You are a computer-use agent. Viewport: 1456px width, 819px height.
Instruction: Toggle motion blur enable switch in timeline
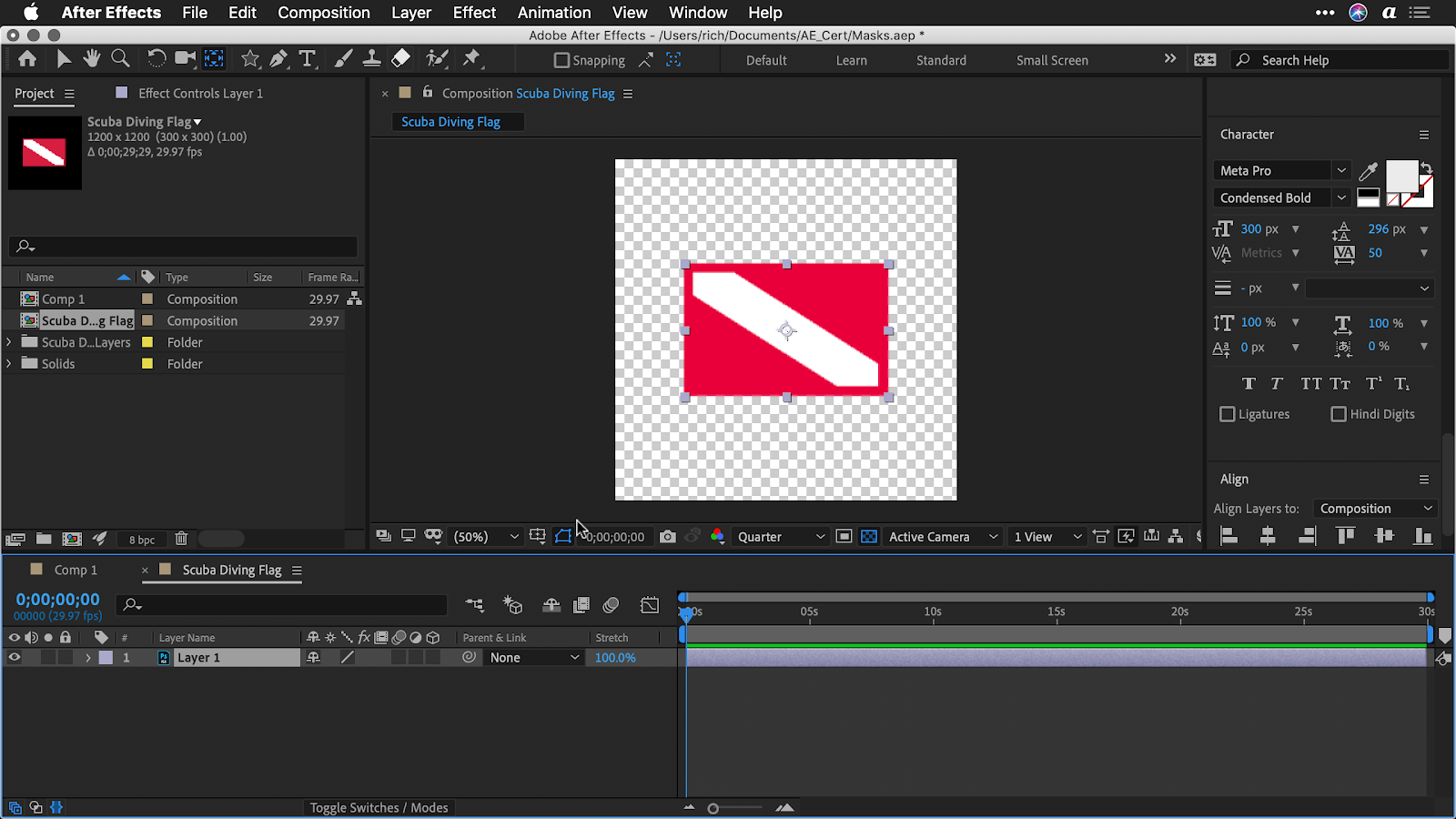[611, 604]
